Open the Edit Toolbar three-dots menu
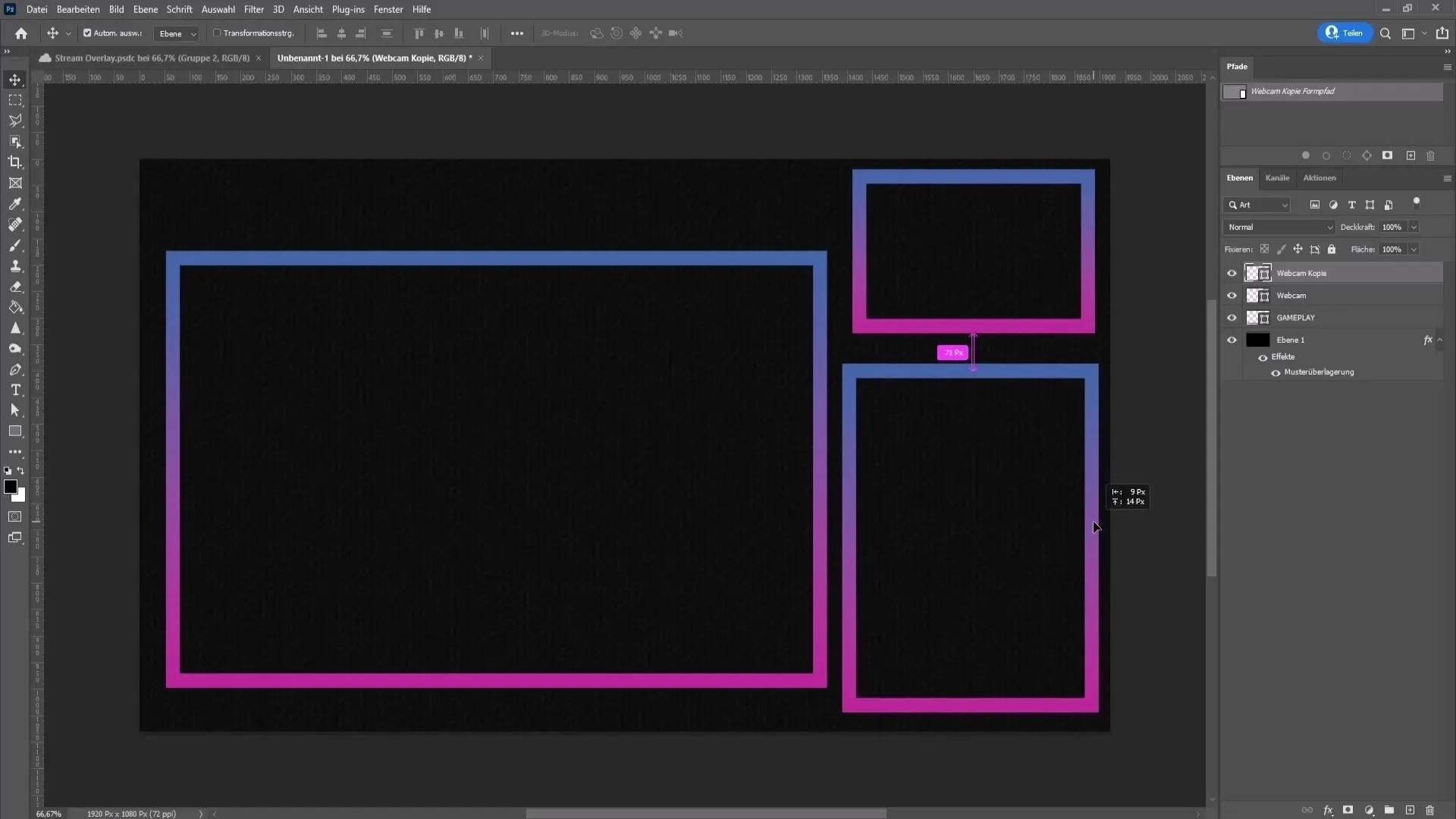This screenshot has height=819, width=1456. (15, 452)
